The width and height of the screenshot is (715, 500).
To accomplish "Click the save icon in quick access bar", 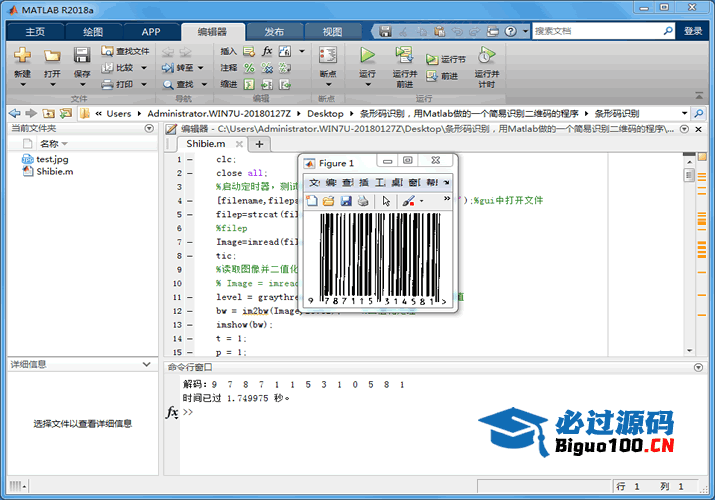I will click(x=385, y=31).
